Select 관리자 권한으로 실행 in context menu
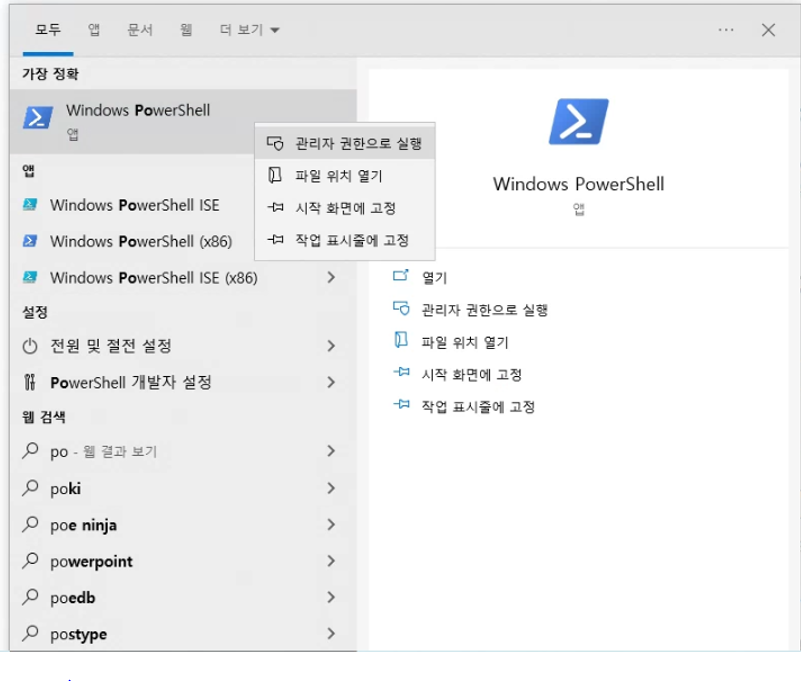The width and height of the screenshot is (801, 681). [x=345, y=144]
